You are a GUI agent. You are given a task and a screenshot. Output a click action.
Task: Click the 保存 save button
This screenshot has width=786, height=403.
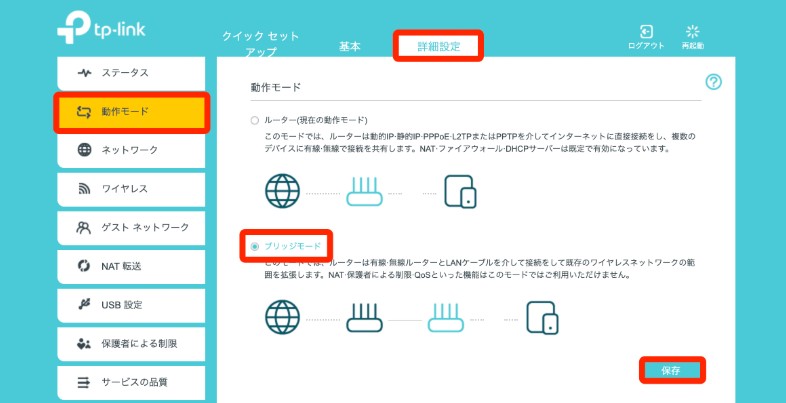(x=672, y=370)
